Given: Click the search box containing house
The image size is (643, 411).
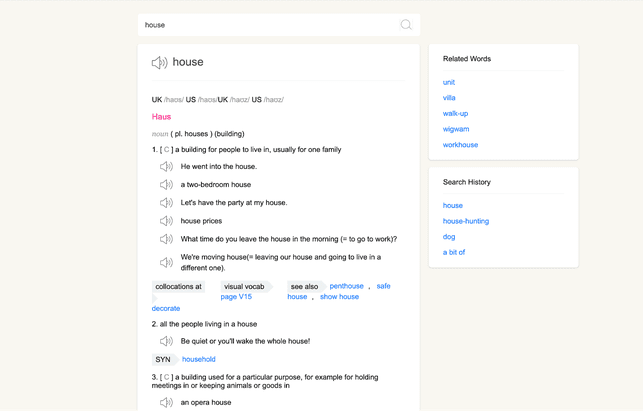Looking at the screenshot, I should (268, 25).
